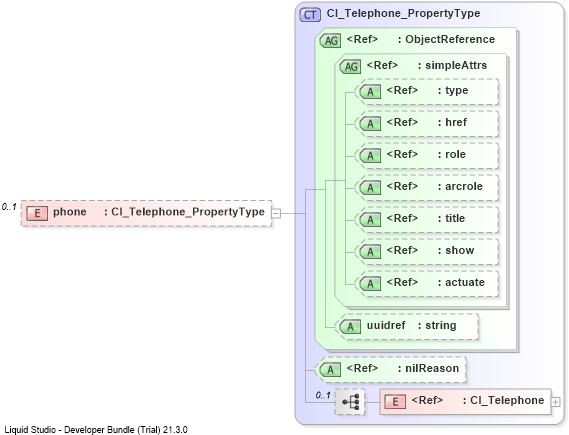The image size is (569, 435).
Task: Select the CI_Telephone_PropertyType complex type title
Action: (403, 13)
